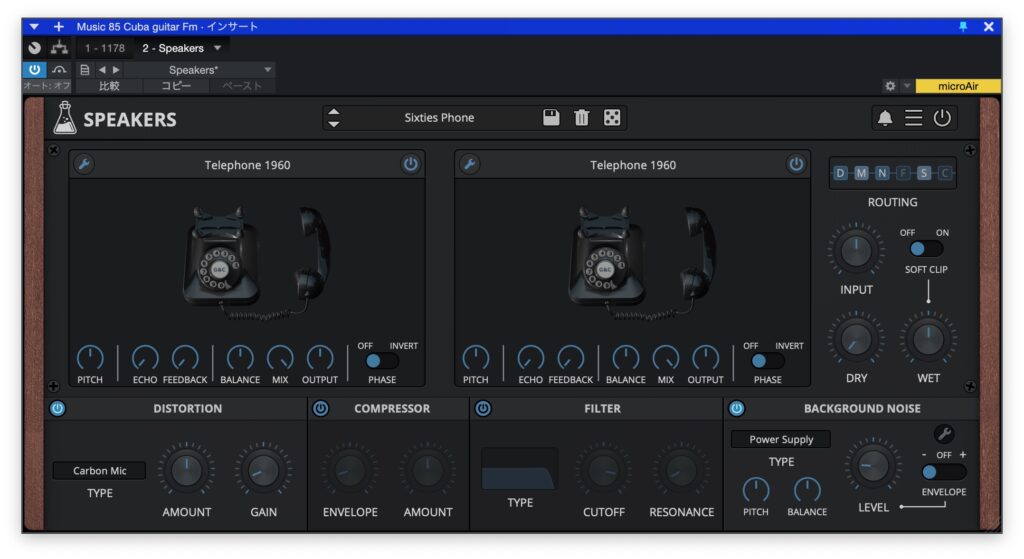Viewport: 1024px width, 559px height.
Task: Click the Distortion Amount knob
Action: pyautogui.click(x=187, y=470)
